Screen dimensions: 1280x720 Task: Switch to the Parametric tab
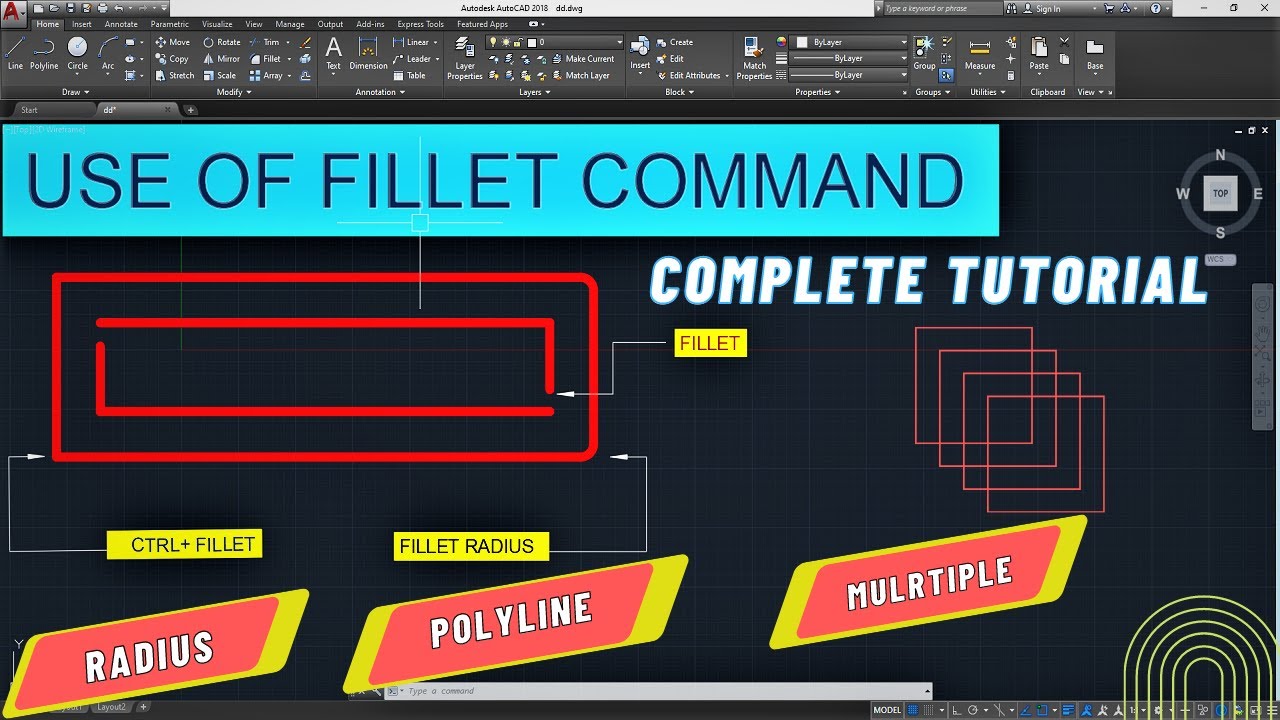170,24
